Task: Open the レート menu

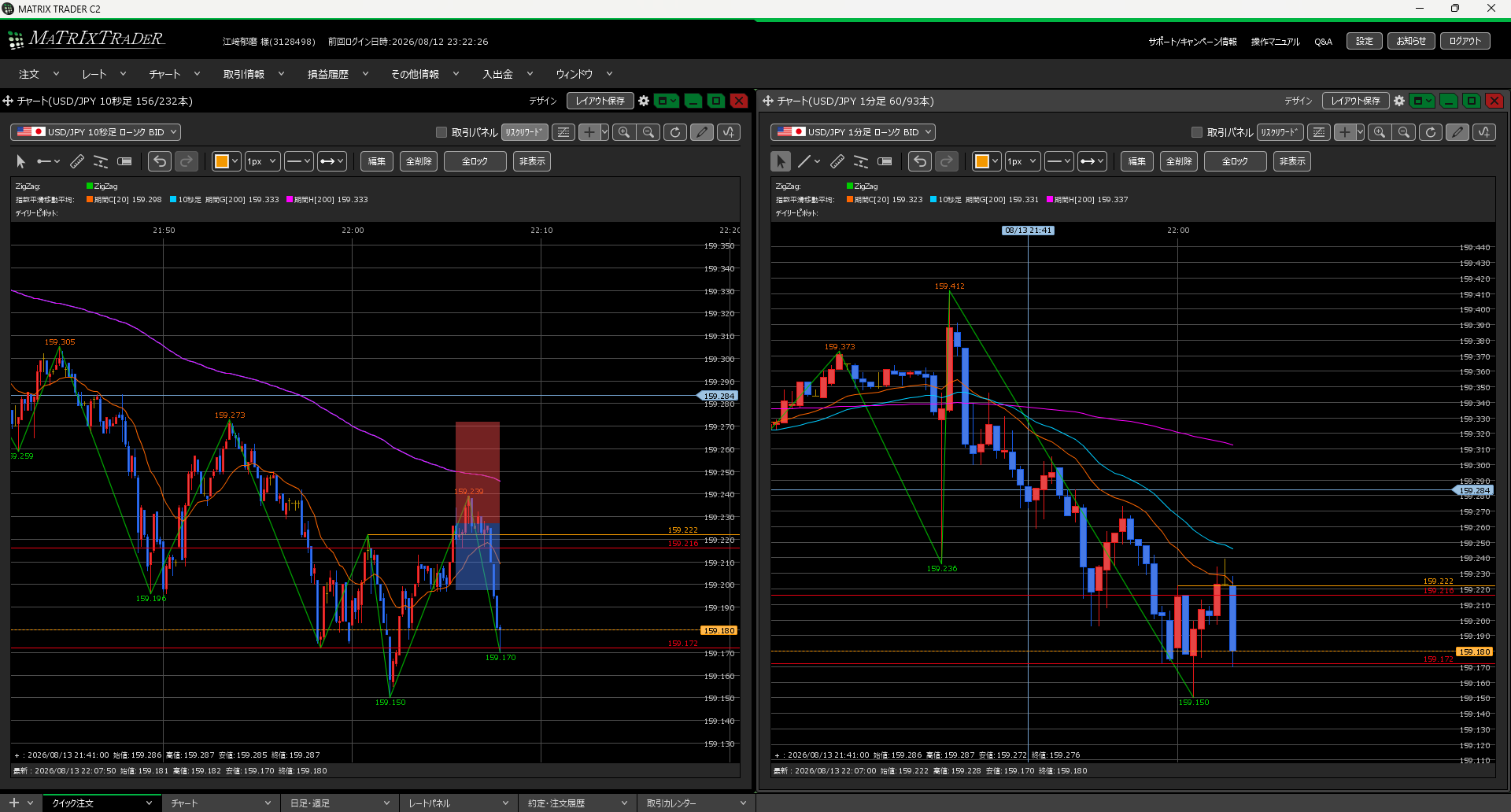Action: 104,74
